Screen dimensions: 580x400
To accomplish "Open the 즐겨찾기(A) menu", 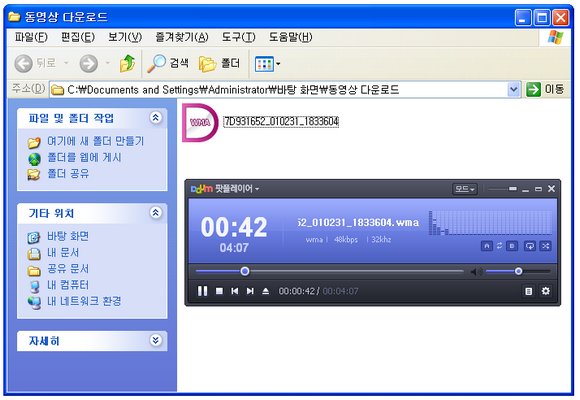I will [182, 37].
